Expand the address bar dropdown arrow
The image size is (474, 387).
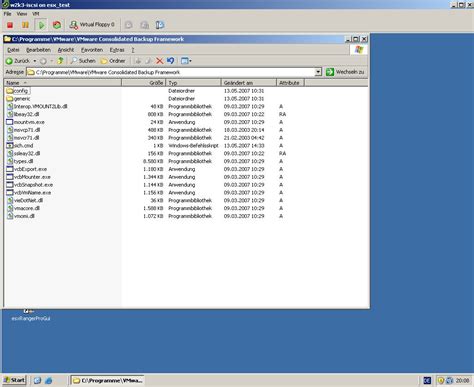pos(318,72)
